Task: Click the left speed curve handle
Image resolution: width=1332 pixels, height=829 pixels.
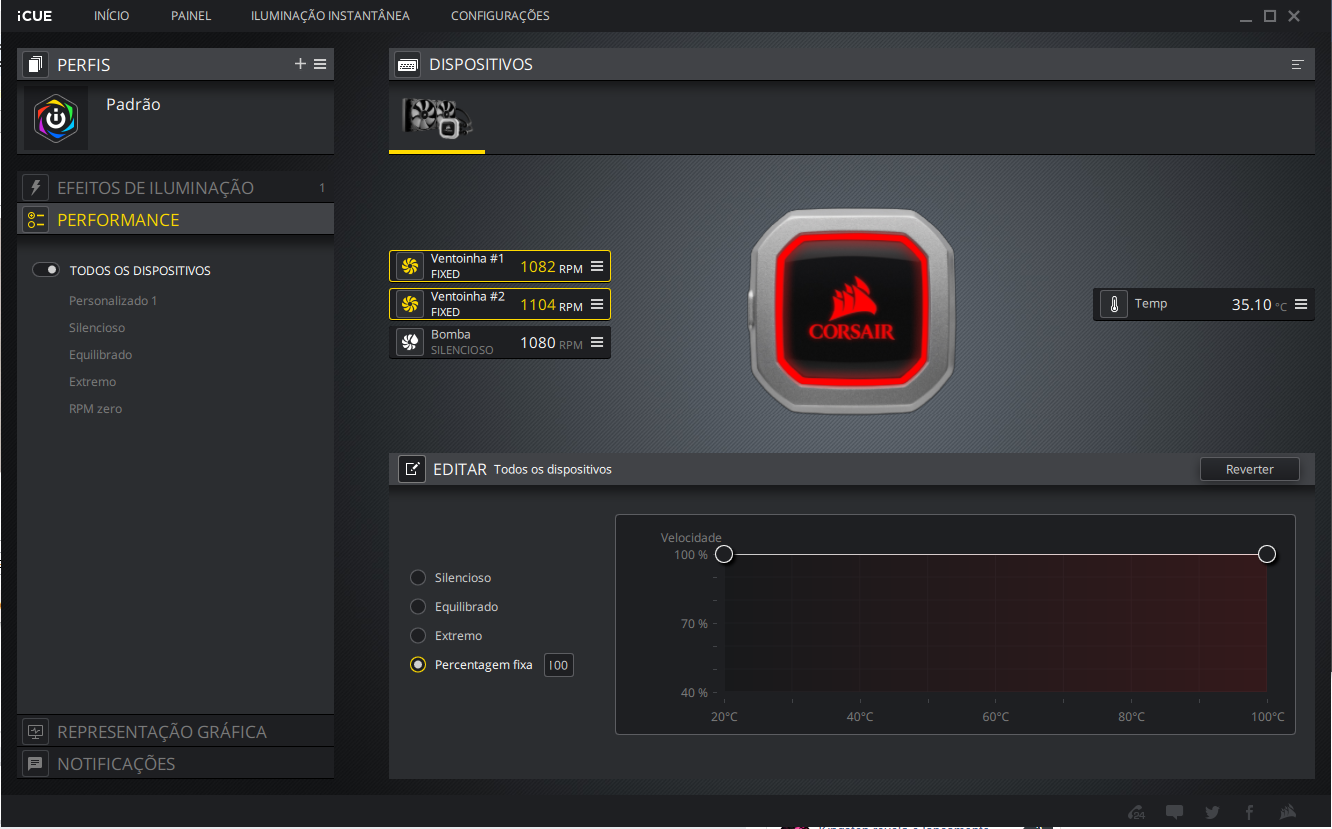Action: [x=724, y=554]
